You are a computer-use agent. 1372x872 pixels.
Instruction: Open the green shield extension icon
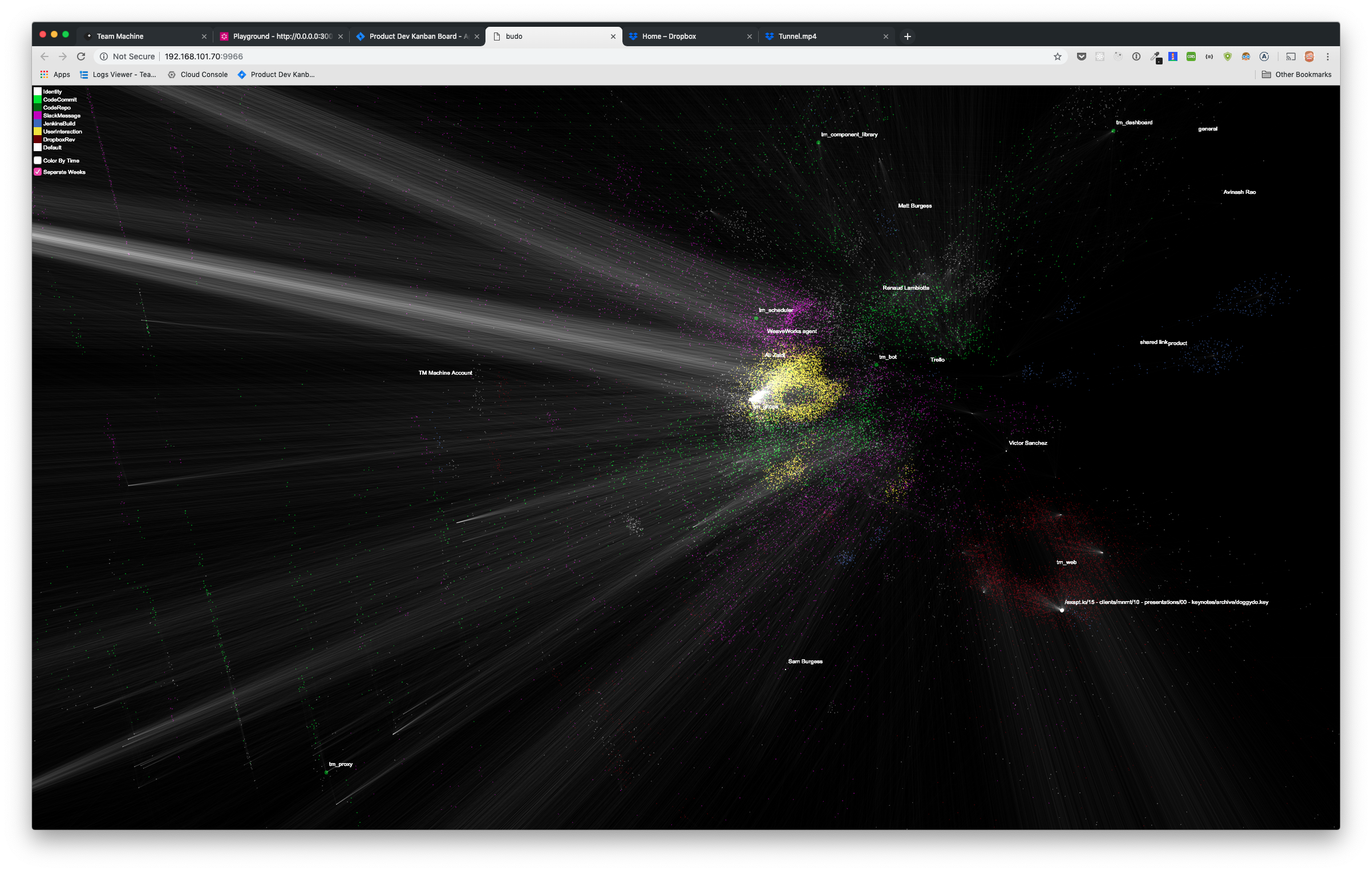[1228, 56]
